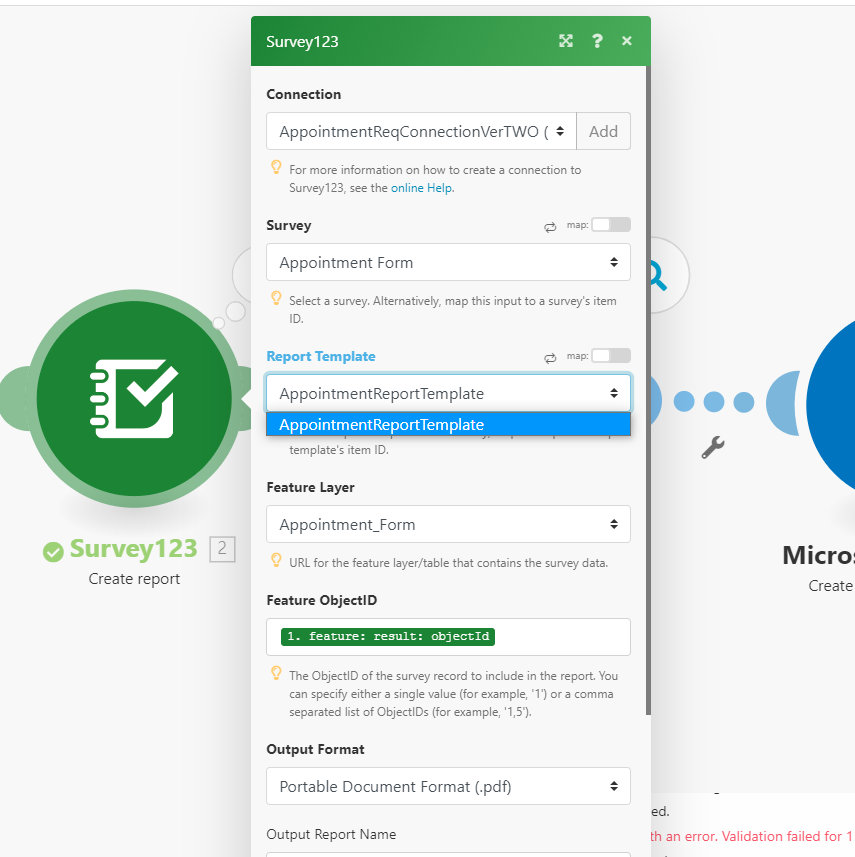Viewport: 855px width, 857px height.
Task: Click the Report Template label
Action: 321,356
